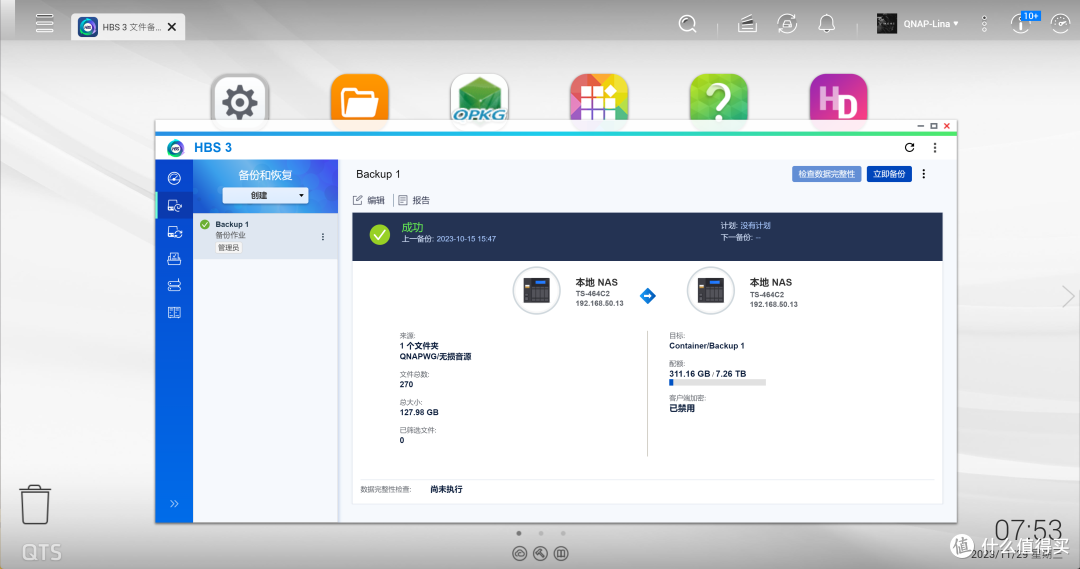Open HBS 3 title bar more options menu
Viewport: 1080px width, 569px height.
935,147
